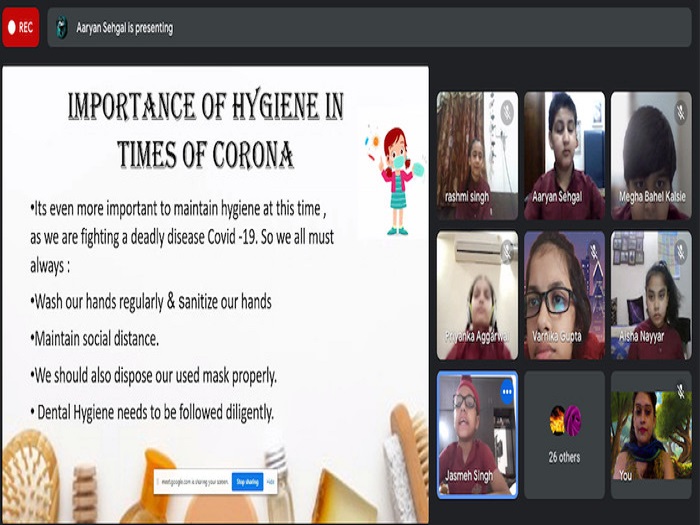Select Aaryan Sehgal's video tile
This screenshot has height=525, width=700.
tap(564, 155)
